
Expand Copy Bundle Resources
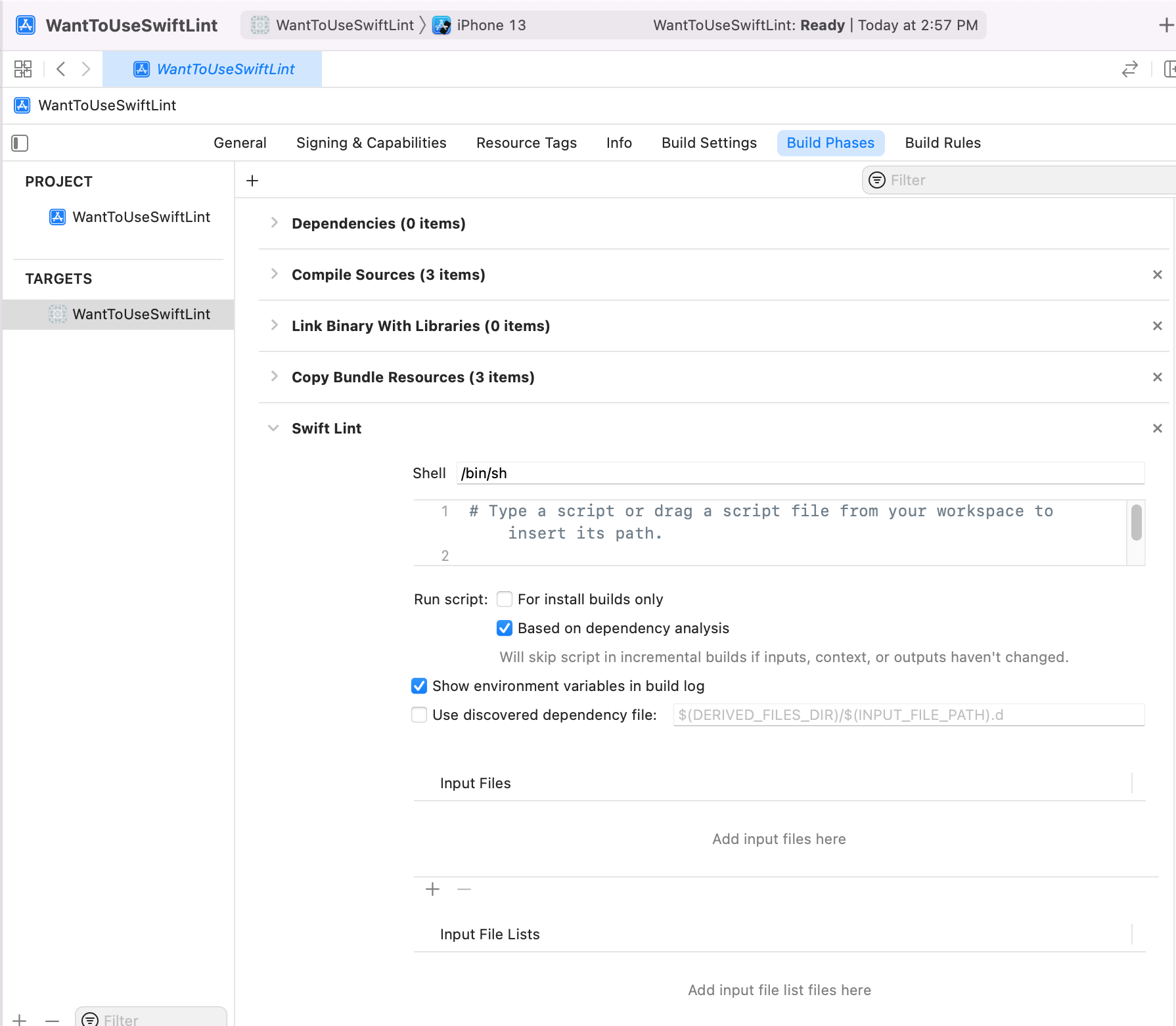tap(275, 376)
